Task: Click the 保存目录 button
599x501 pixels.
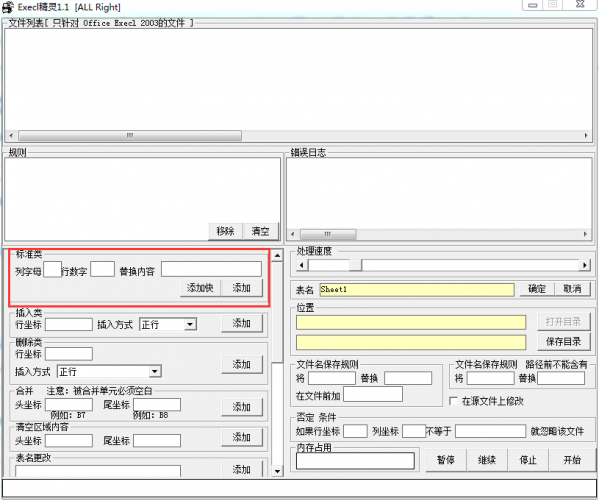Action: (563, 342)
